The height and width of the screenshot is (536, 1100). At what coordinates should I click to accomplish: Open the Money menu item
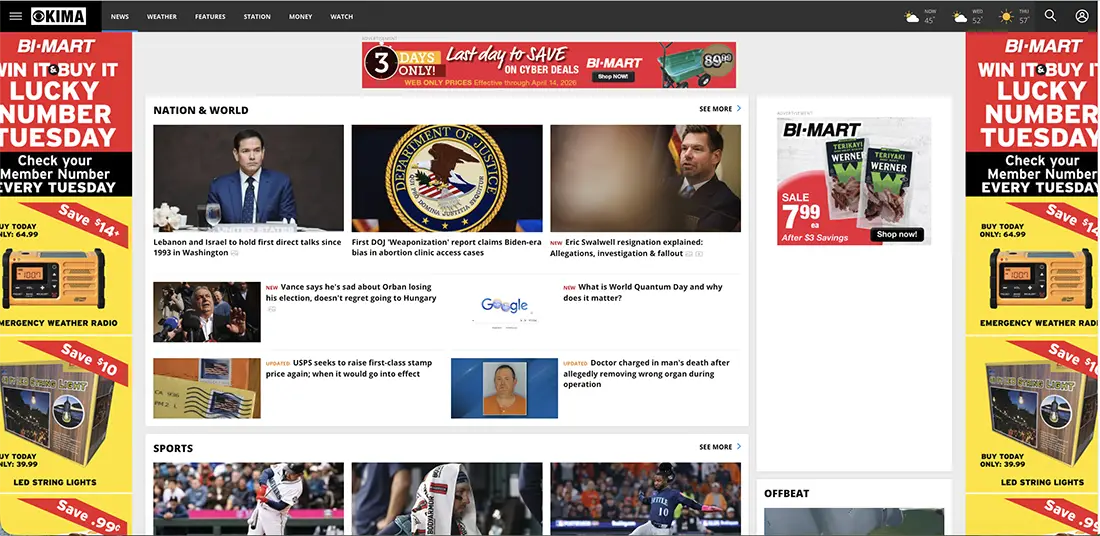click(300, 17)
